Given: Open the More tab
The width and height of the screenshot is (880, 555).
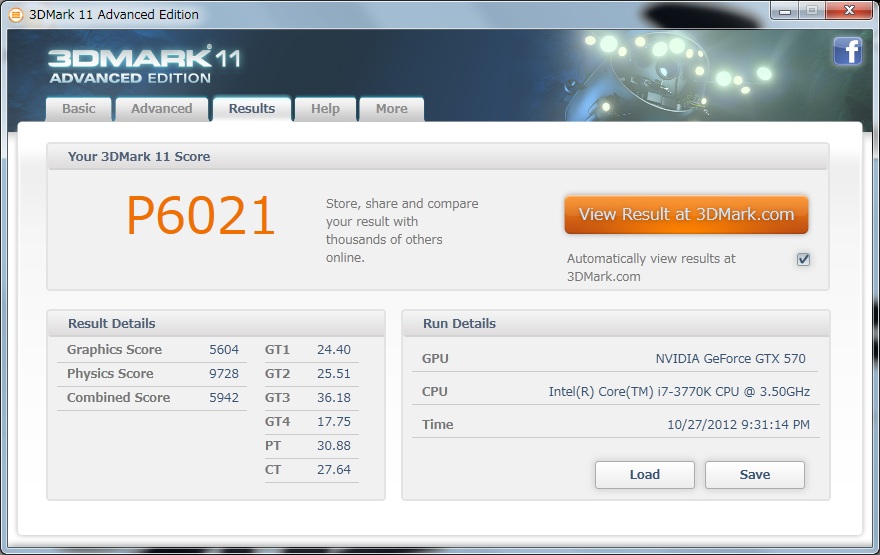Looking at the screenshot, I should point(392,109).
